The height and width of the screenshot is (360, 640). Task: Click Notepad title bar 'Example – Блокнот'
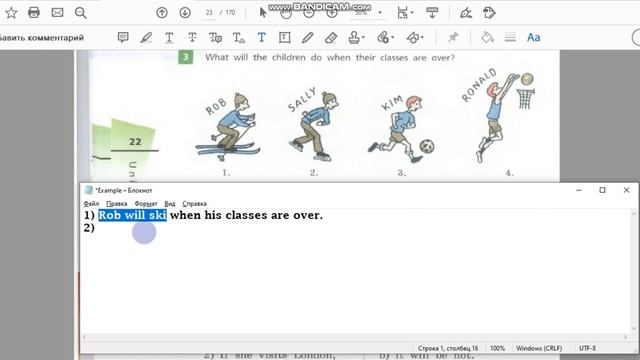(123, 190)
